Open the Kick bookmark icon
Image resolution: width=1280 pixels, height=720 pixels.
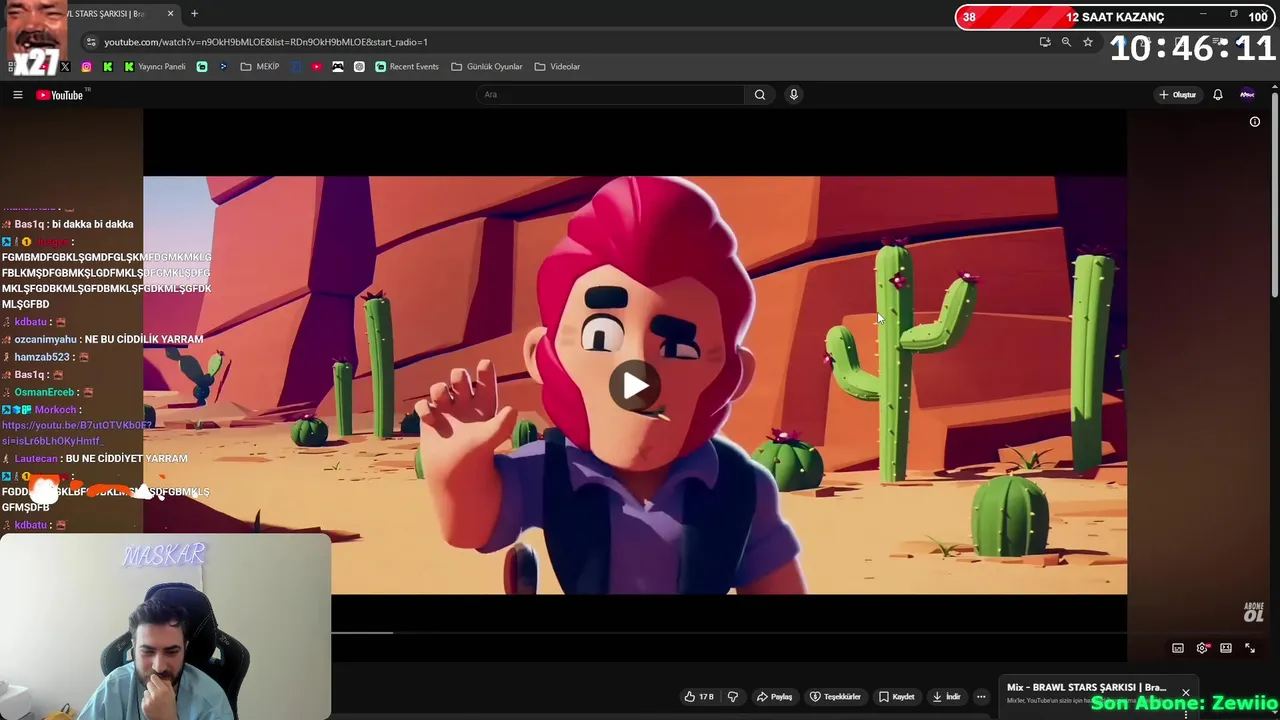pos(108,67)
